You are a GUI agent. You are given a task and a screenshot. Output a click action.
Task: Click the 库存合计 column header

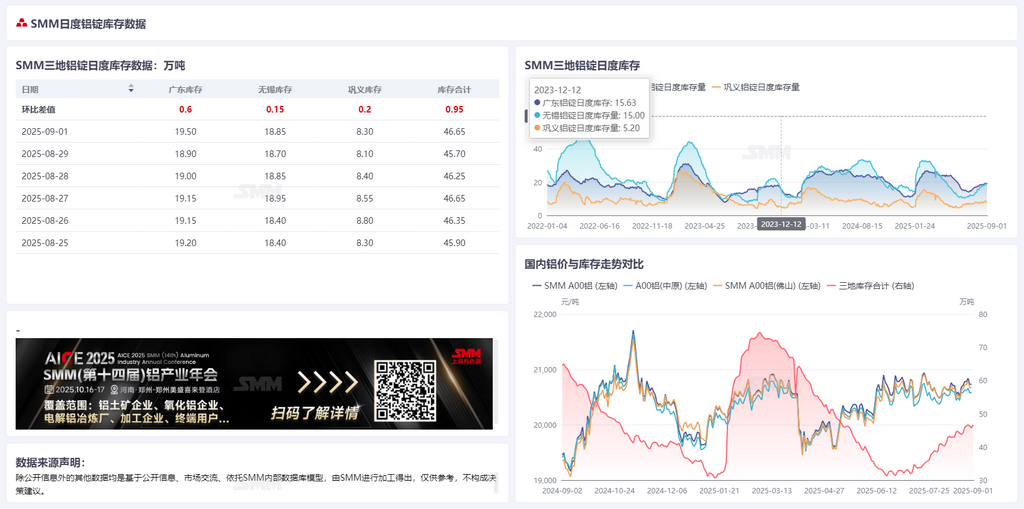pos(455,90)
